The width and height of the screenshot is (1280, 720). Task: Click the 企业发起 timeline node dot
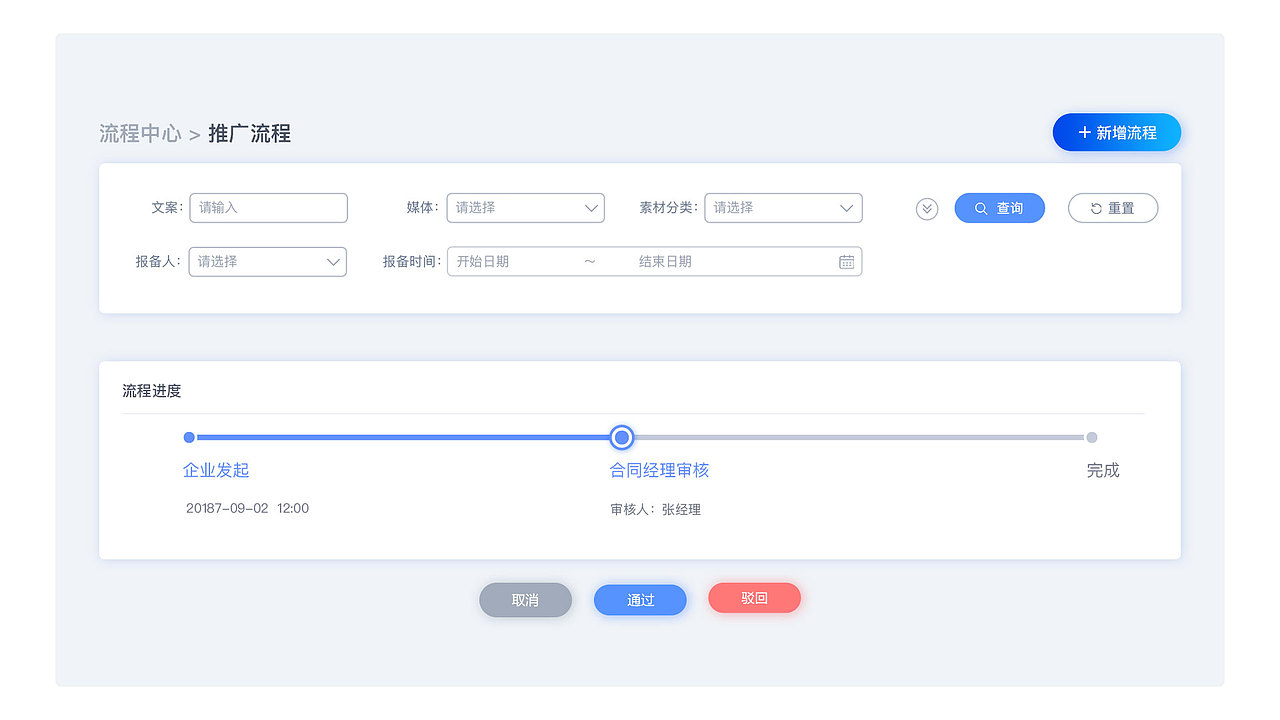pos(189,437)
